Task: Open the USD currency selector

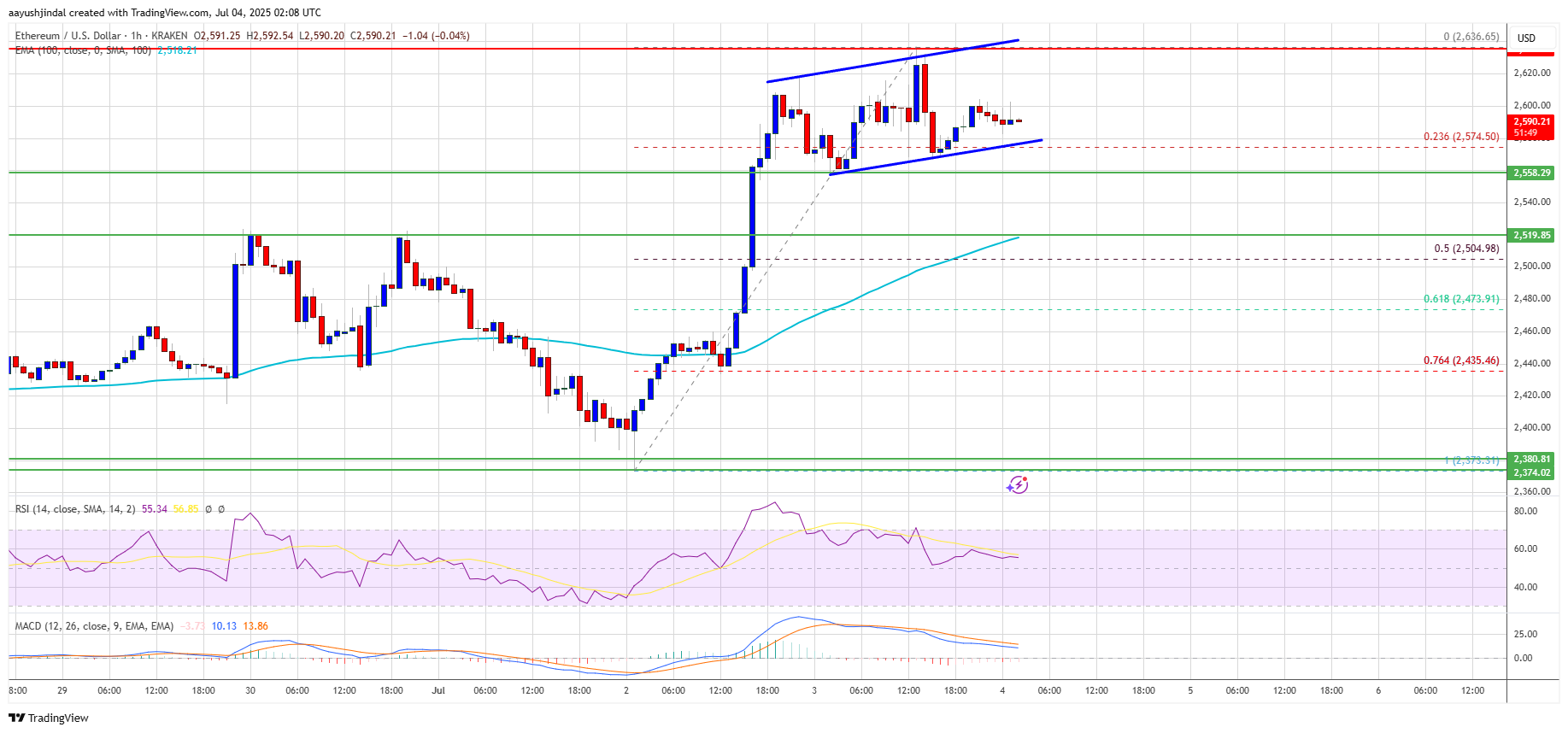Action: (x=1526, y=38)
